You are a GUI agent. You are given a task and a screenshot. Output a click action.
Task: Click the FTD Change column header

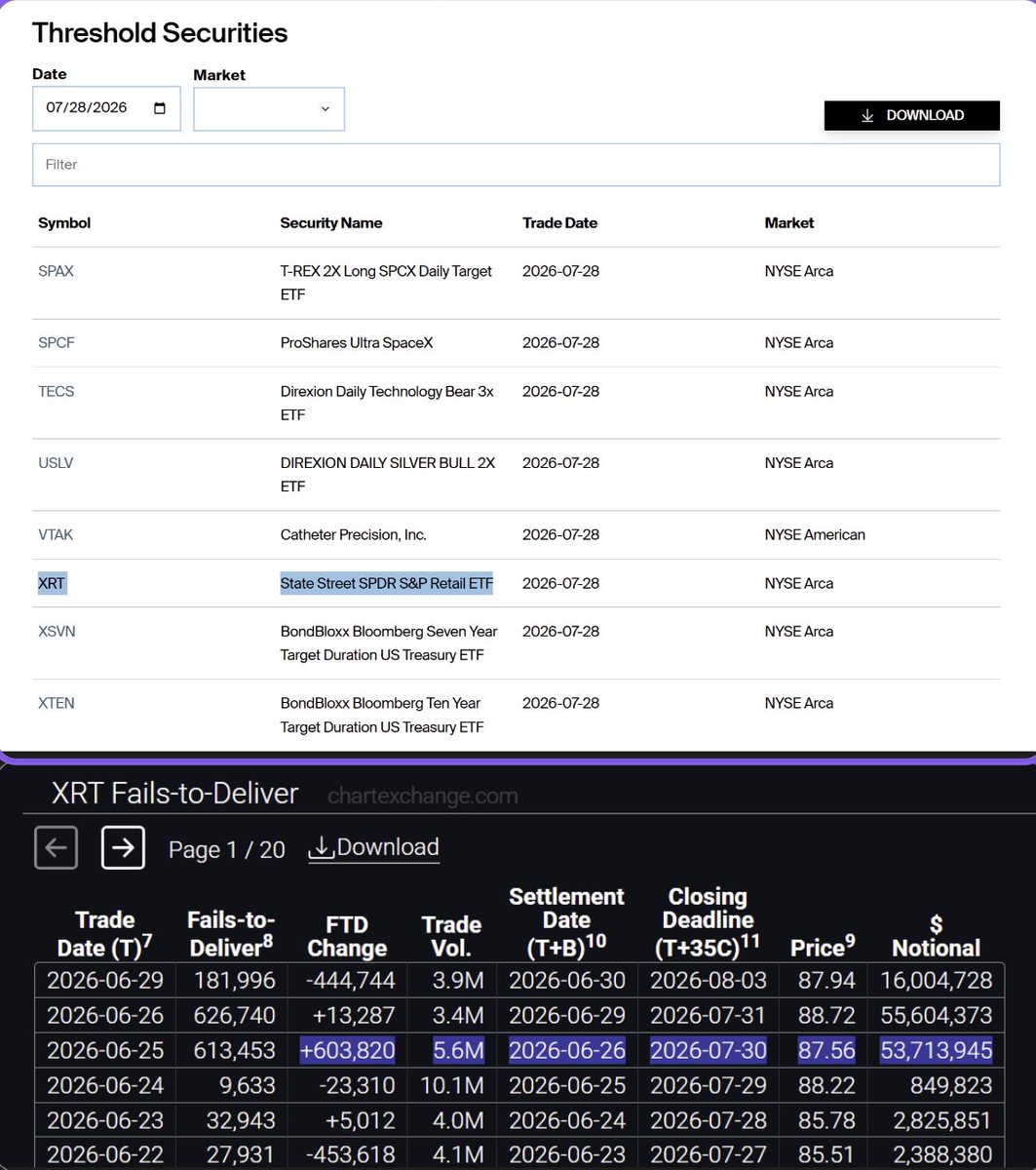point(347,936)
